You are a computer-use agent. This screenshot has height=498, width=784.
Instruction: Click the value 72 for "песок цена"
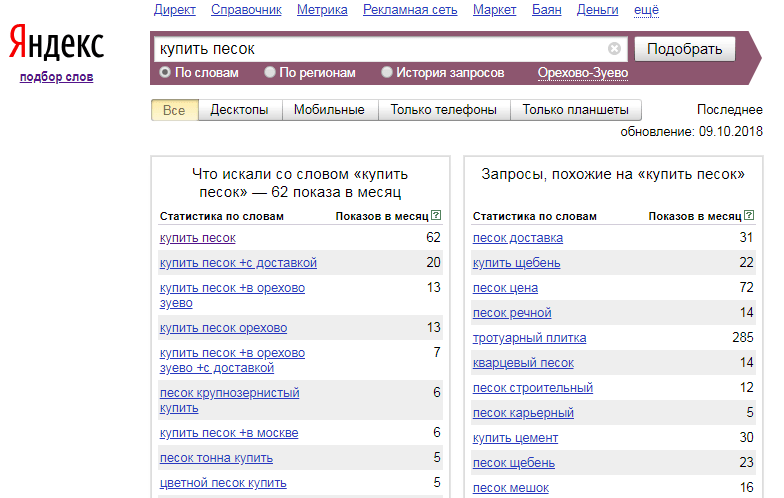tap(746, 288)
